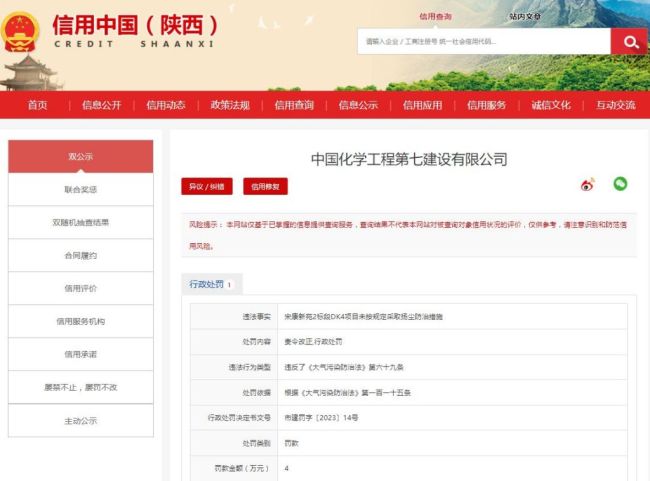Select 信用服务机构 sidebar entry
The height and width of the screenshot is (481, 650).
81,321
